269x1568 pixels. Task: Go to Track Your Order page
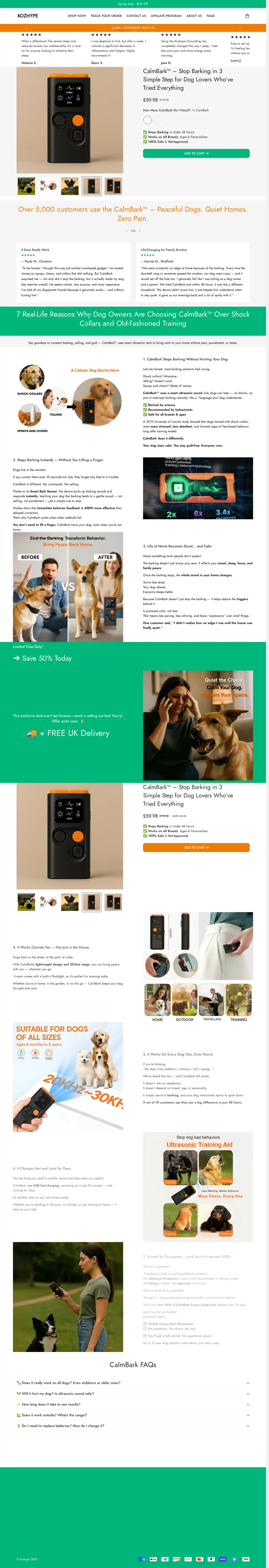(106, 16)
